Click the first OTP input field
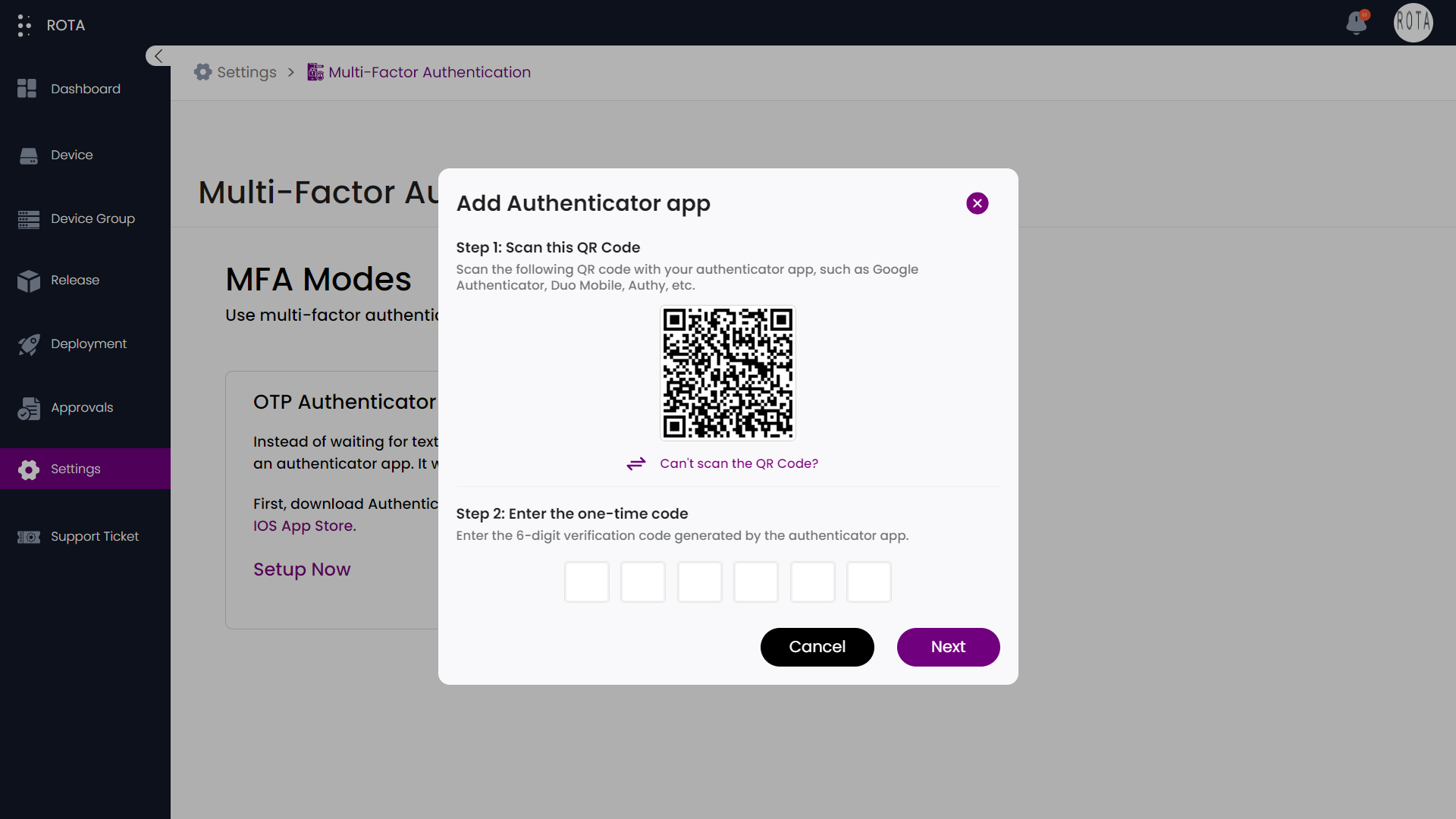 586,582
